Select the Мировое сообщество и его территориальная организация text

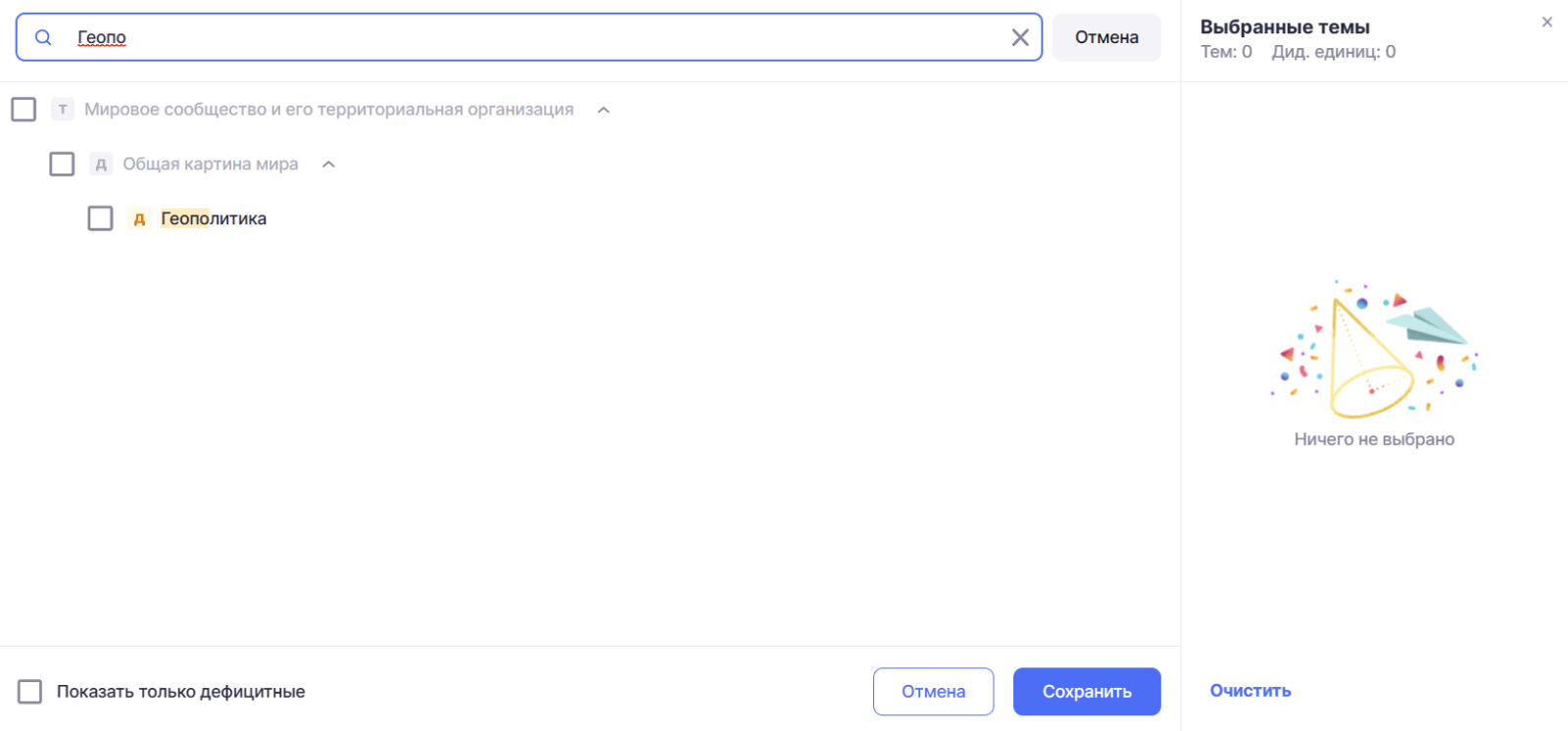[329, 110]
